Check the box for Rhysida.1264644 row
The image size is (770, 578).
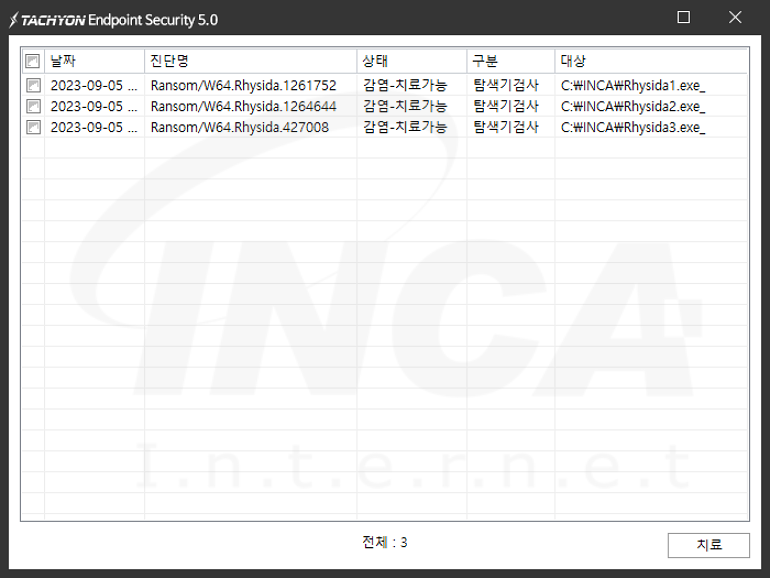(x=33, y=106)
